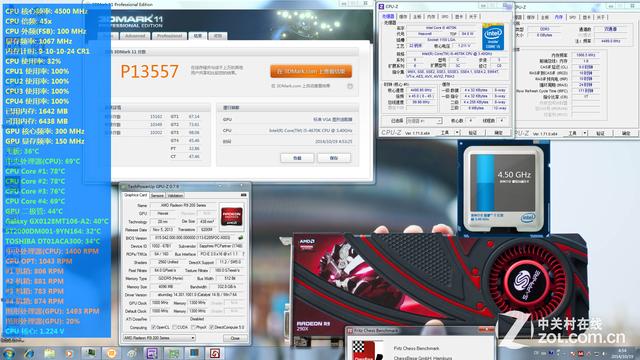The height and width of the screenshot is (360, 640).
Task: Open the SPD tab in left CPU-Z window
Action: pos(445,17)
